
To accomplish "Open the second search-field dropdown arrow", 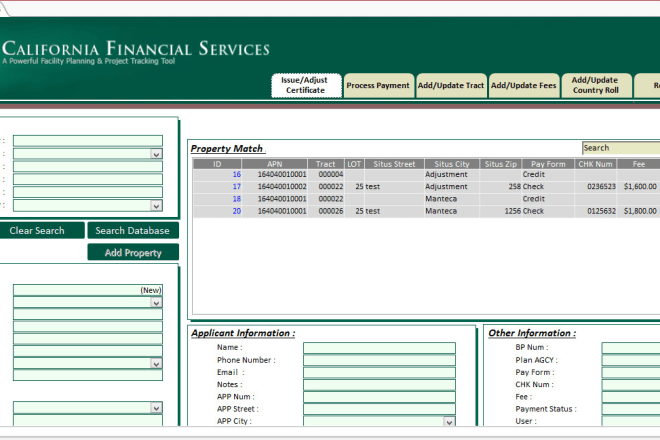I will [156, 155].
